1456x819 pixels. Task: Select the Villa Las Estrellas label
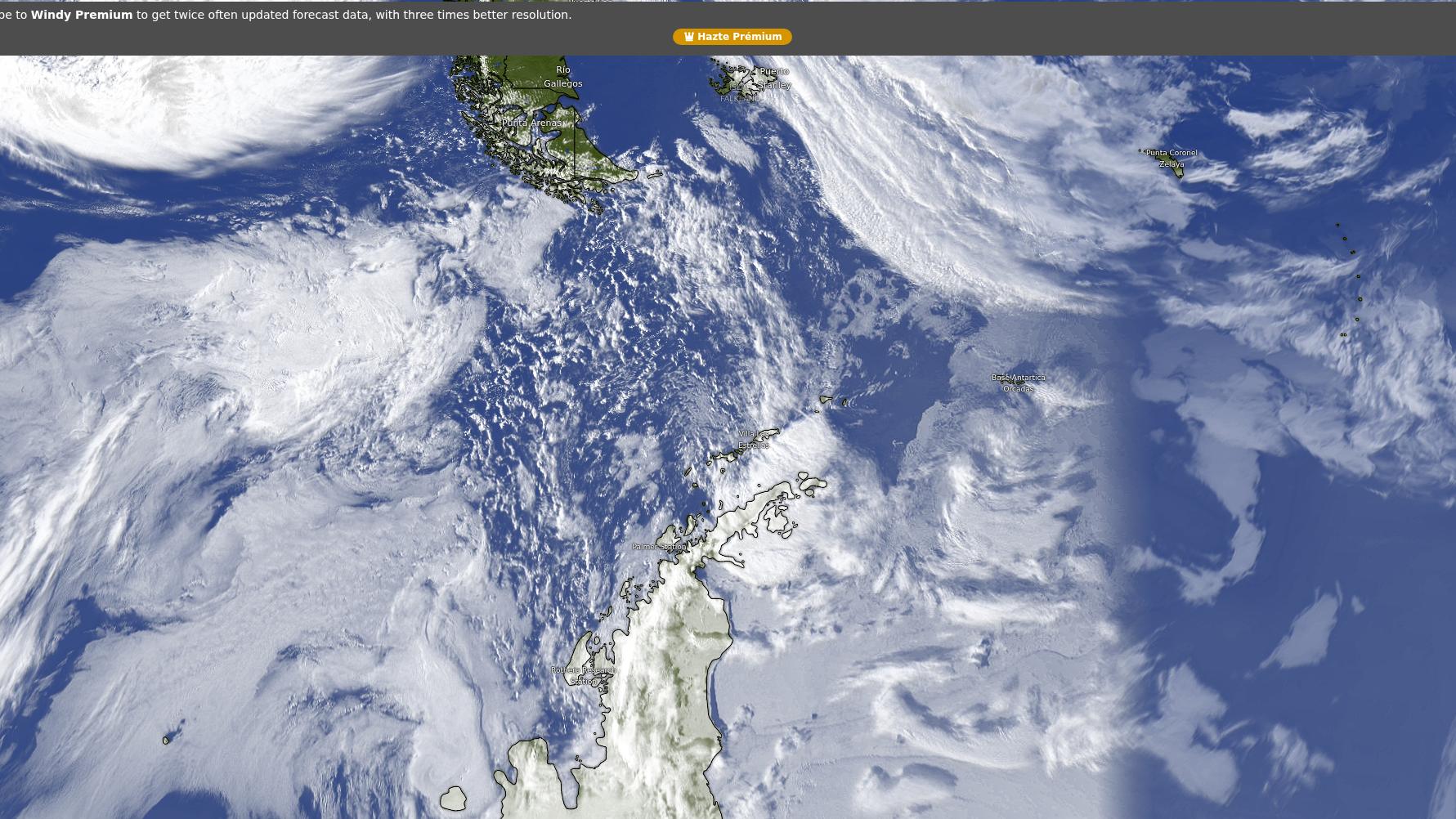tap(753, 440)
